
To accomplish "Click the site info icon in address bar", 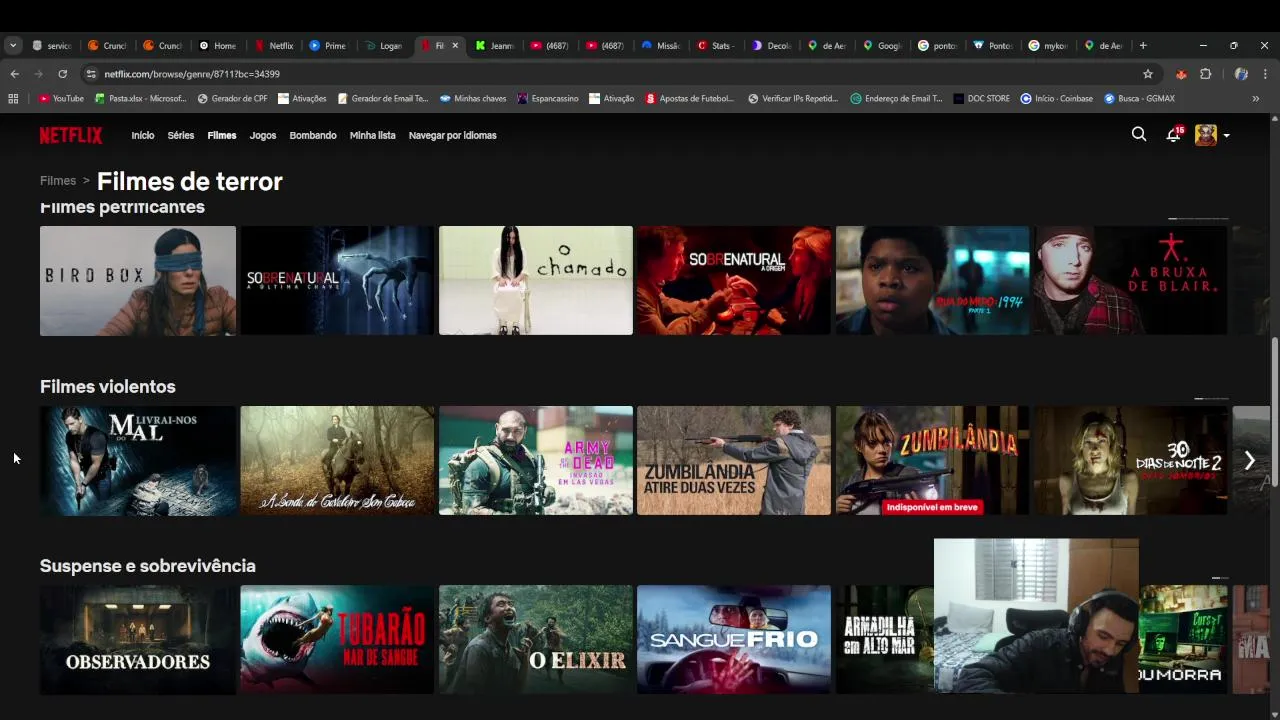I will (x=91, y=74).
